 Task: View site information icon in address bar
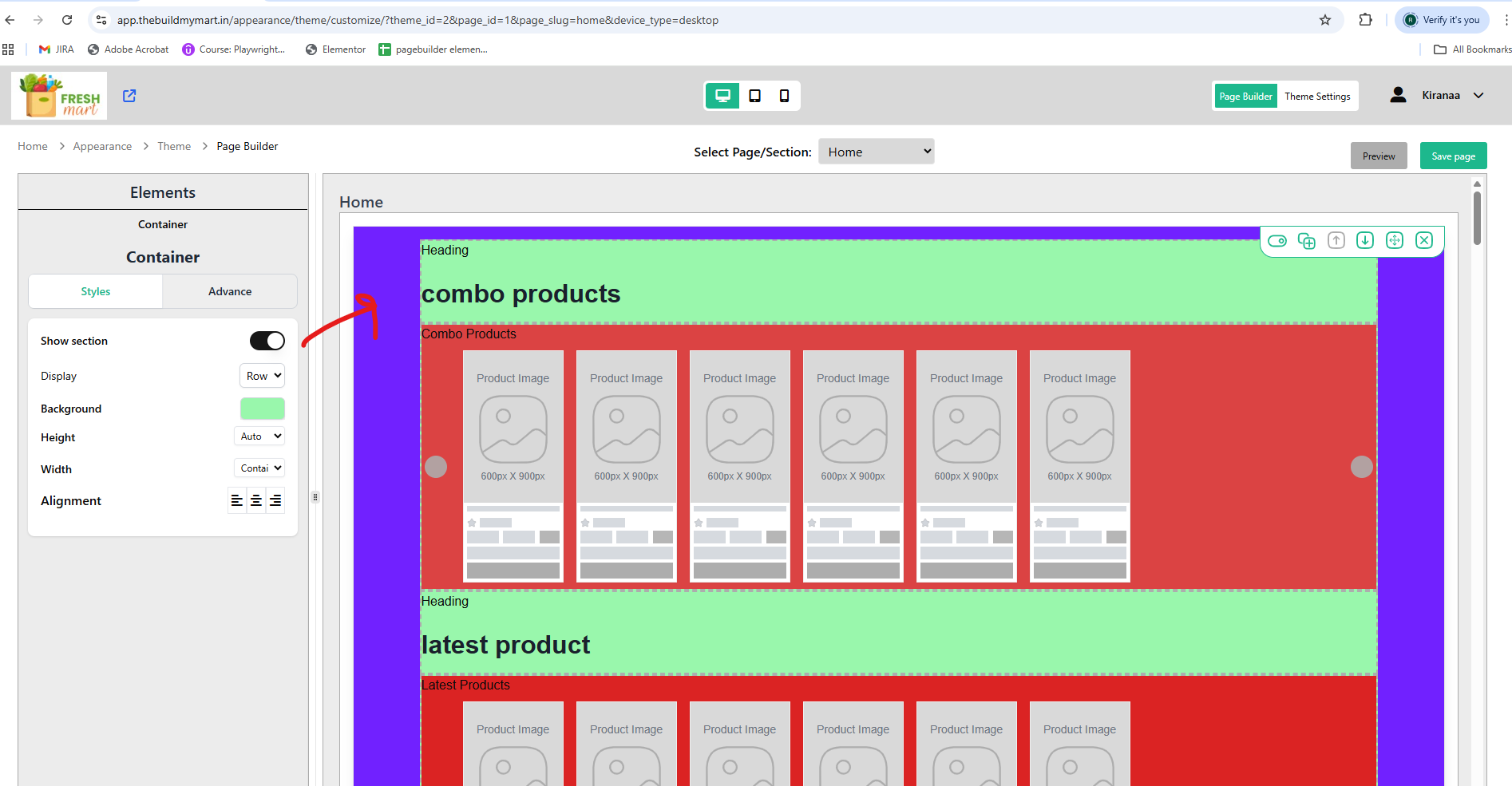[101, 20]
